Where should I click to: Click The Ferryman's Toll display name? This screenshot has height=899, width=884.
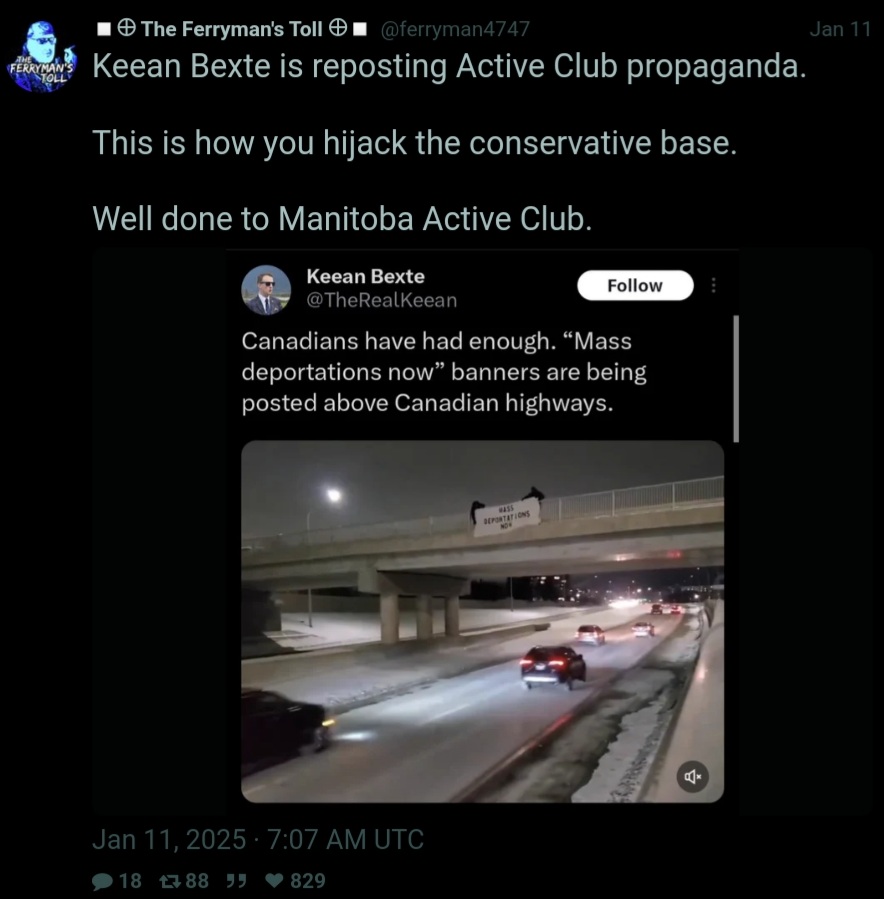pyautogui.click(x=232, y=29)
